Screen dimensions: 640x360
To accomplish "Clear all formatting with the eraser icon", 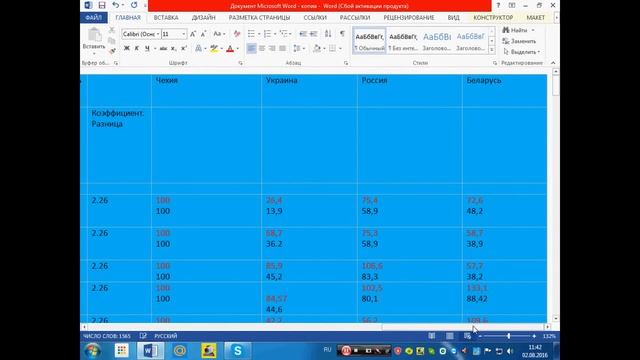I will point(237,34).
